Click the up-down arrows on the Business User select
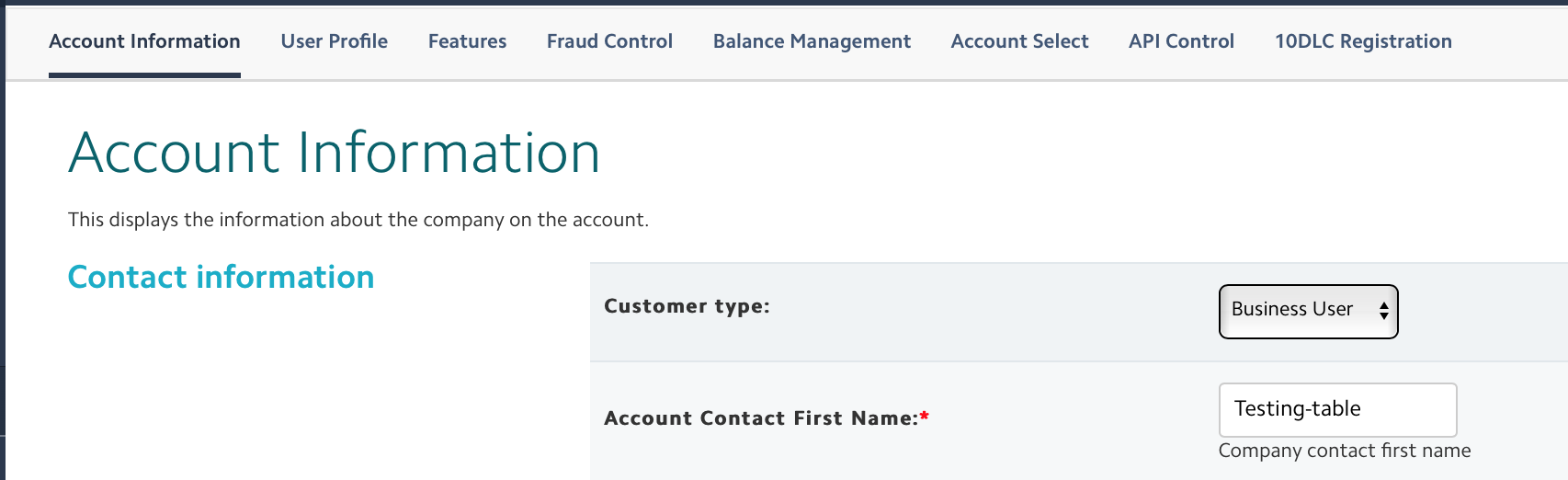1568x480 pixels. [1383, 312]
